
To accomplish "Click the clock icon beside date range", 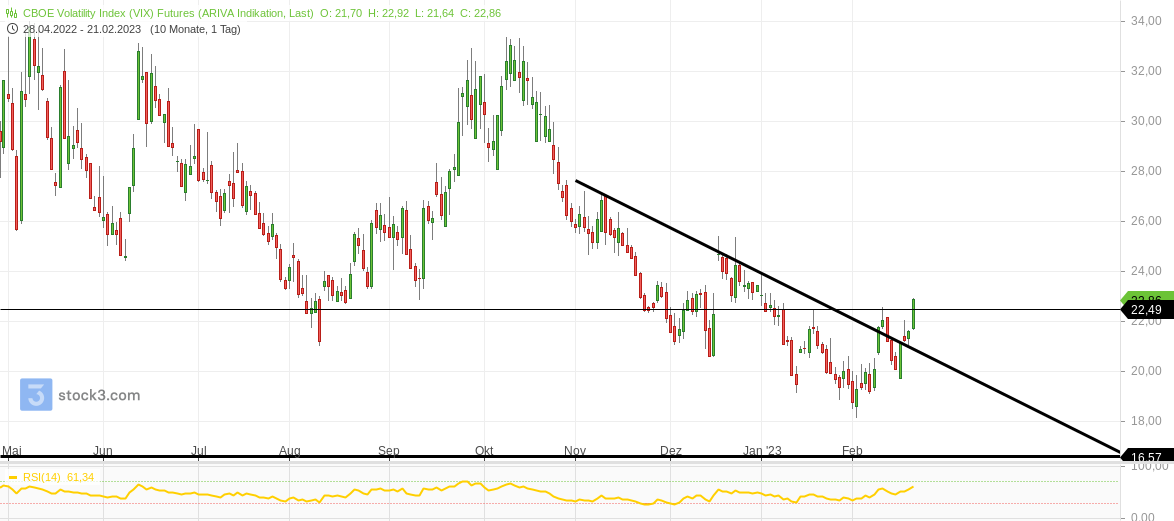I will coord(12,29).
